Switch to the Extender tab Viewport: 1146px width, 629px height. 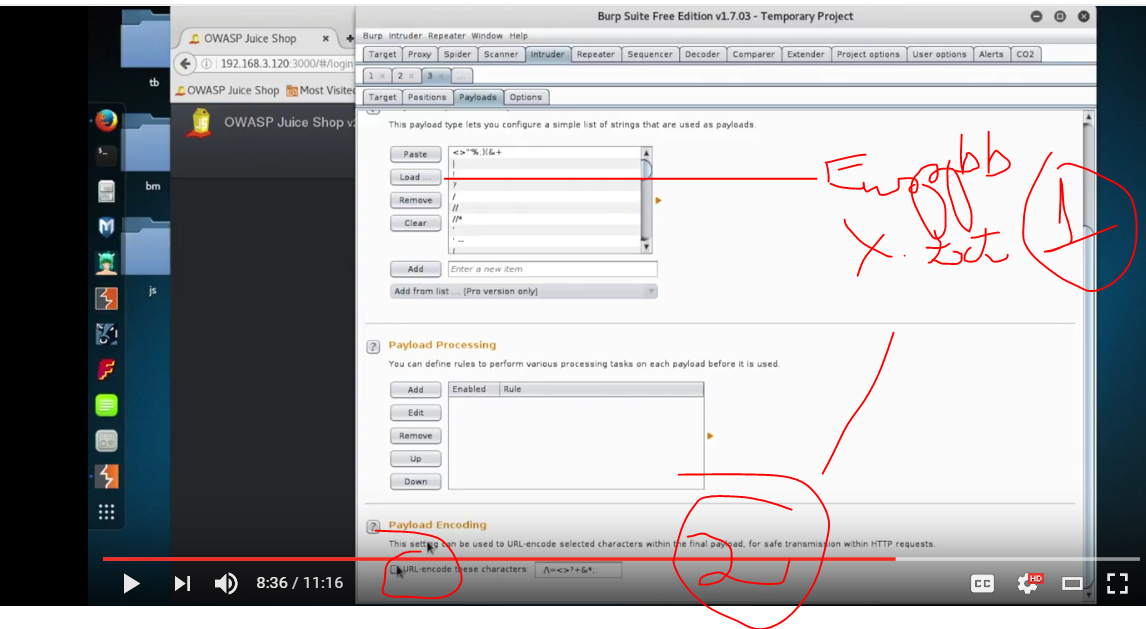click(x=805, y=54)
